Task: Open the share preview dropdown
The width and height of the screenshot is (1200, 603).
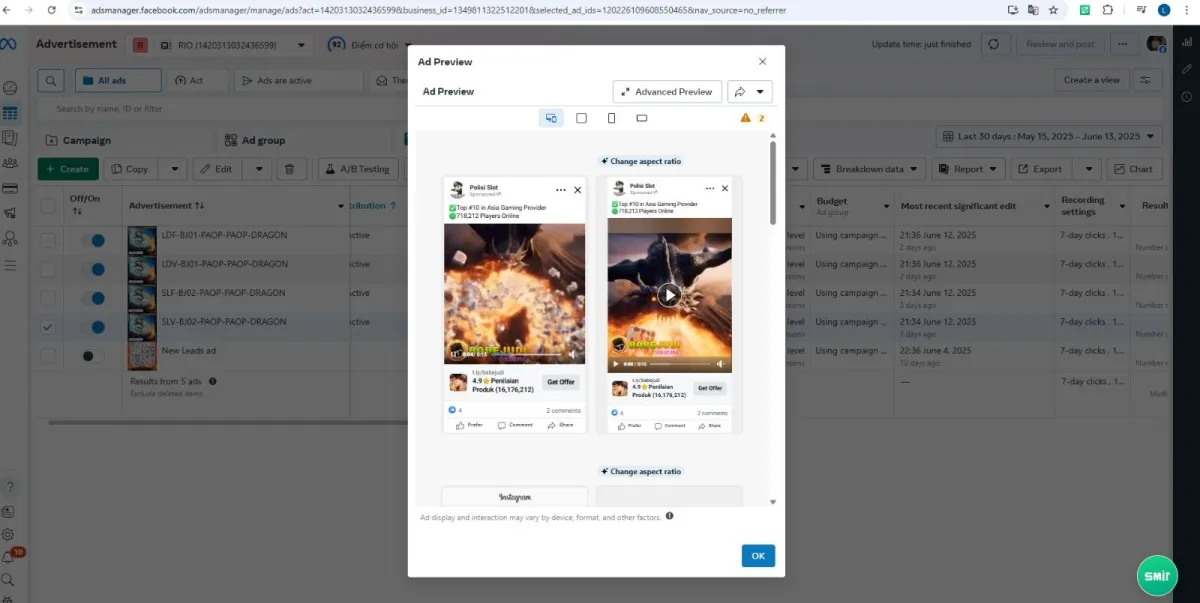Action: 750,92
